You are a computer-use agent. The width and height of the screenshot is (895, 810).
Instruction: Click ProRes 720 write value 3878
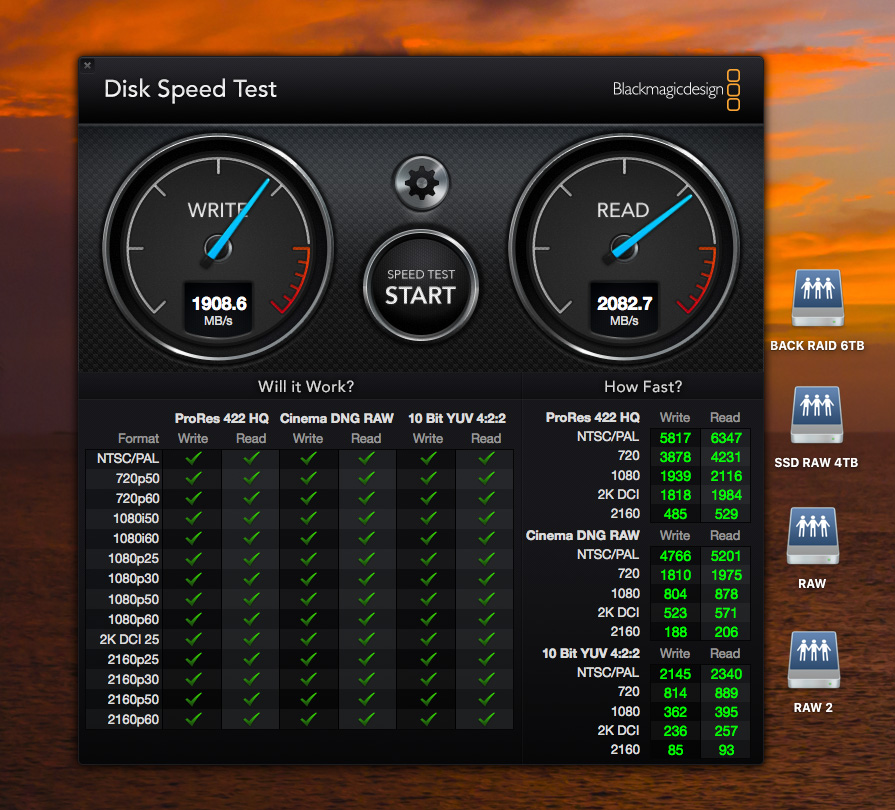(x=675, y=457)
